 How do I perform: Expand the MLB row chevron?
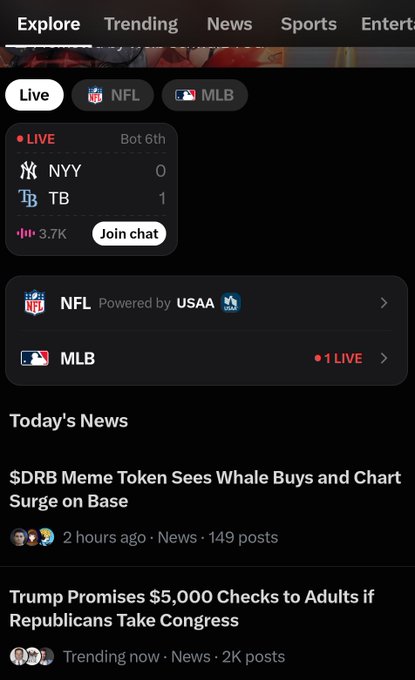tap(384, 358)
